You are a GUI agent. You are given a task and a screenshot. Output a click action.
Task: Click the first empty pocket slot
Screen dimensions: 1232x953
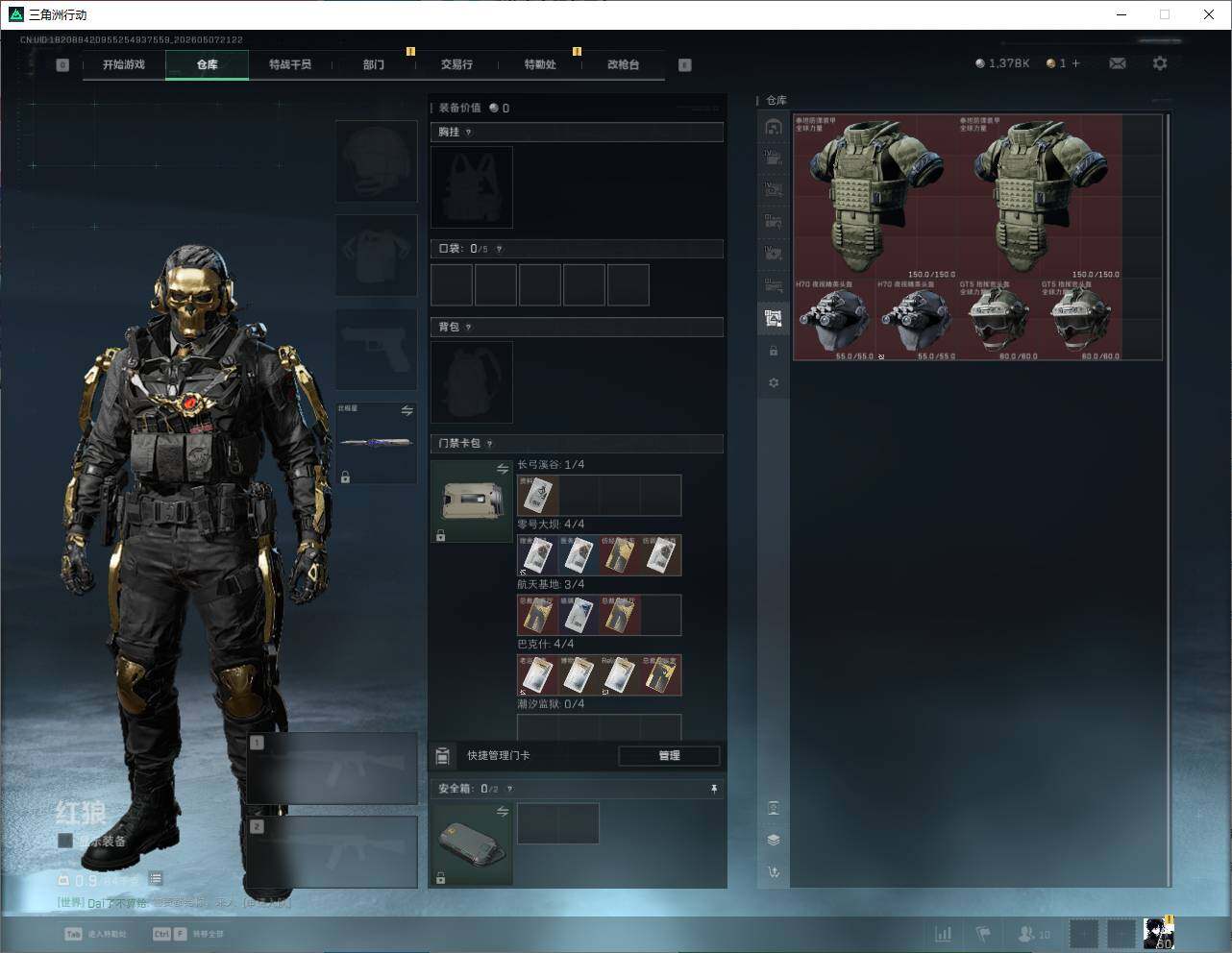point(452,285)
